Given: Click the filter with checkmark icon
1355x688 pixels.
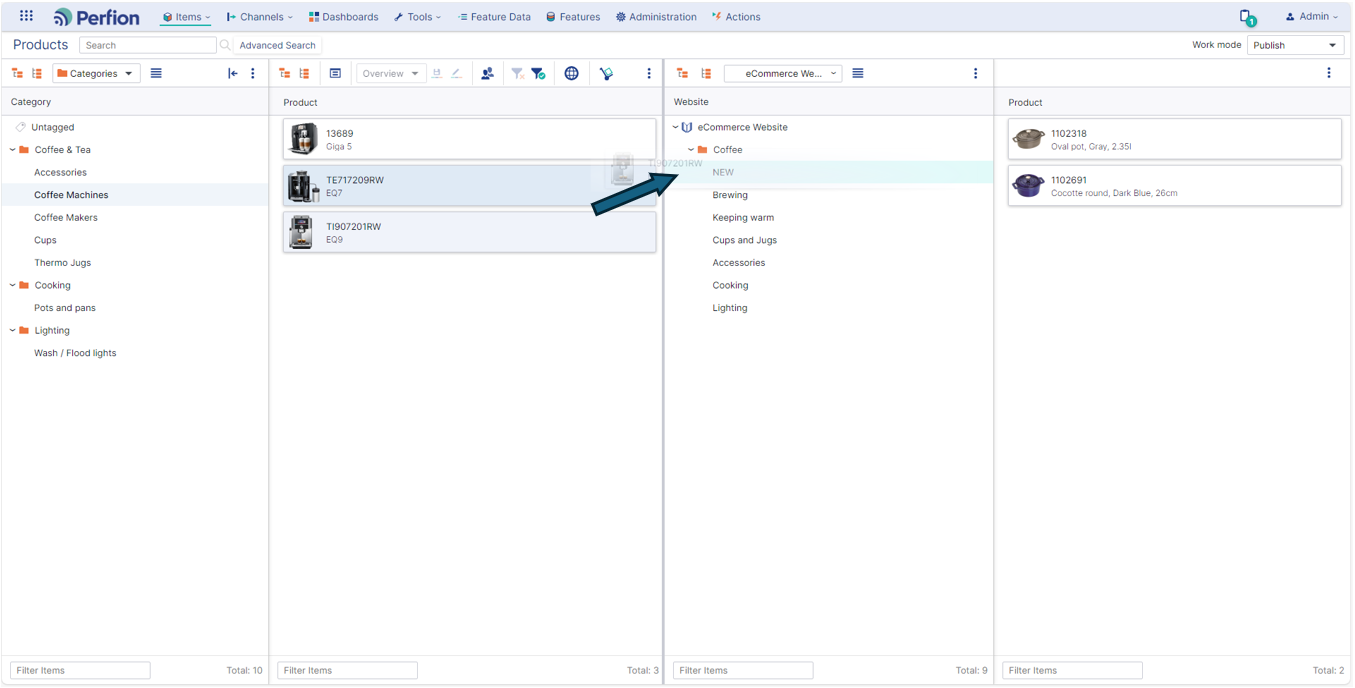Looking at the screenshot, I should click(538, 73).
